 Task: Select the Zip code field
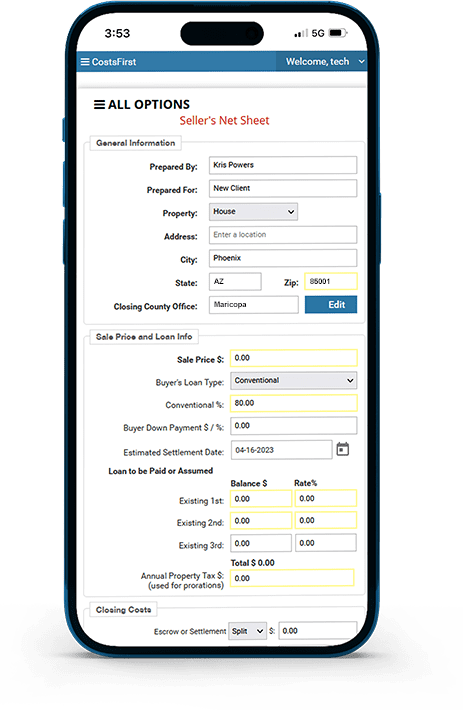point(331,281)
